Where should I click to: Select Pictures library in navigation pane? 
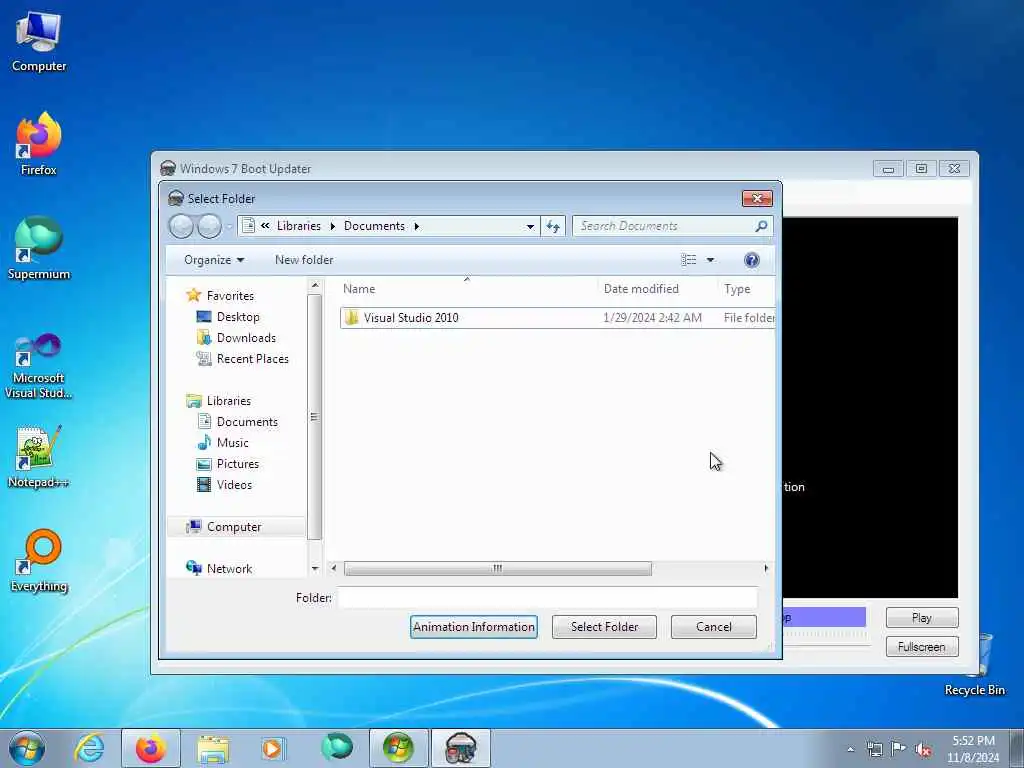[238, 464]
